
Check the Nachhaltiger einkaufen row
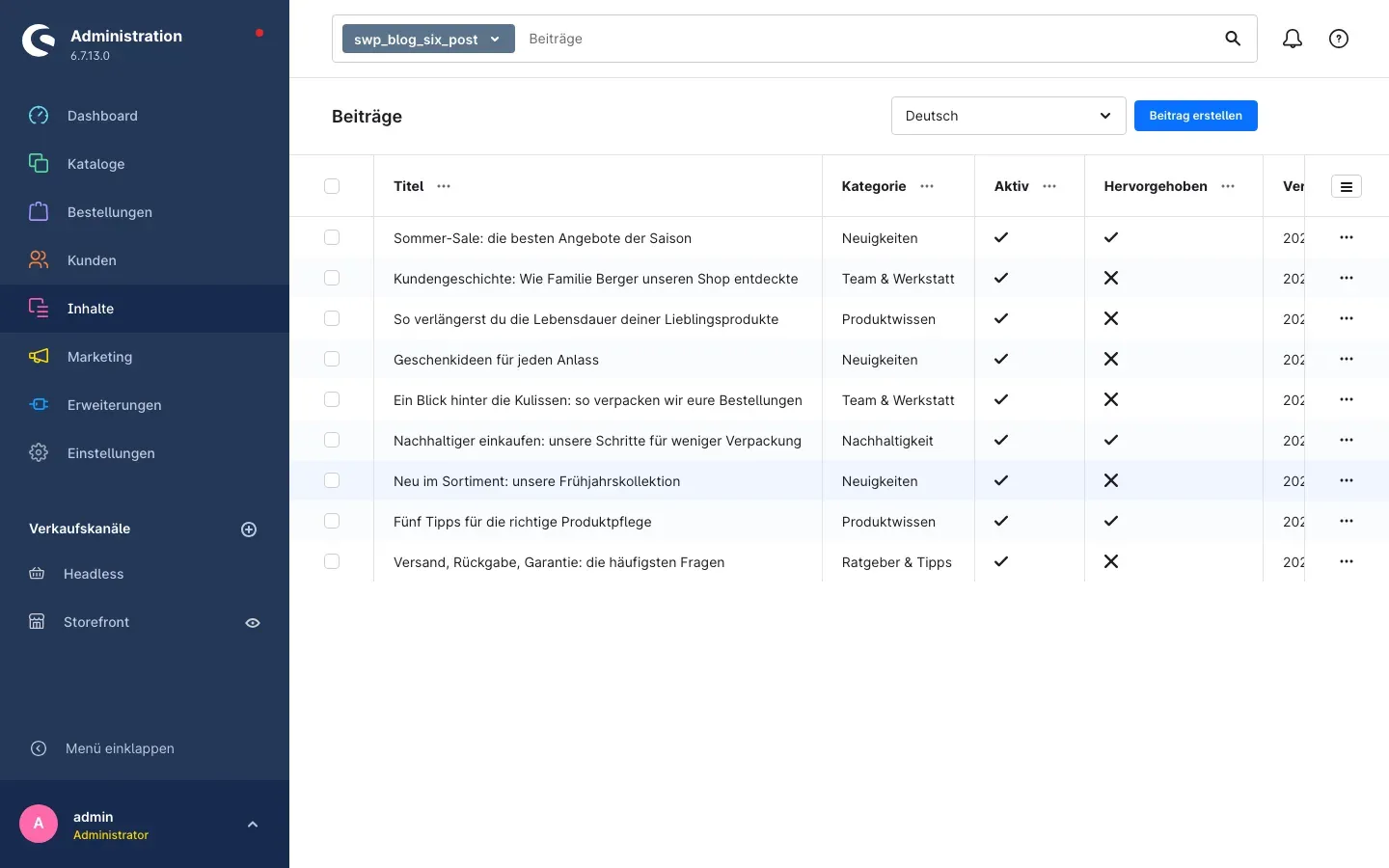tap(332, 440)
